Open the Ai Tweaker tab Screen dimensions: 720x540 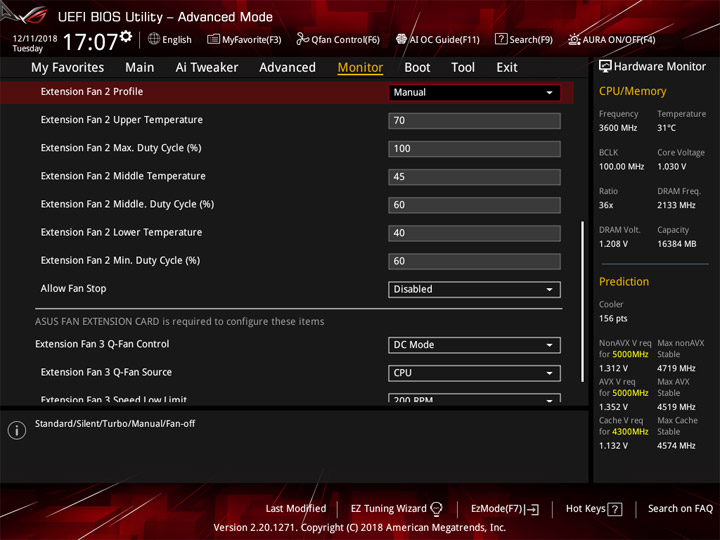pyautogui.click(x=207, y=68)
